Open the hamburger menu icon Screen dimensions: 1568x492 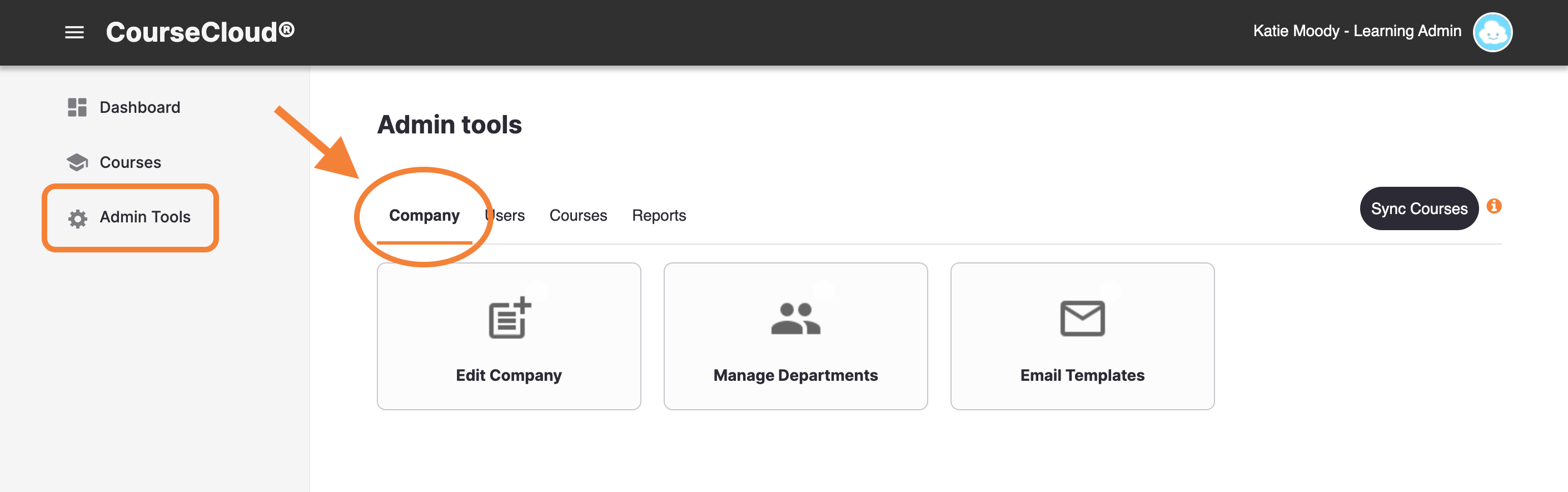coord(74,32)
